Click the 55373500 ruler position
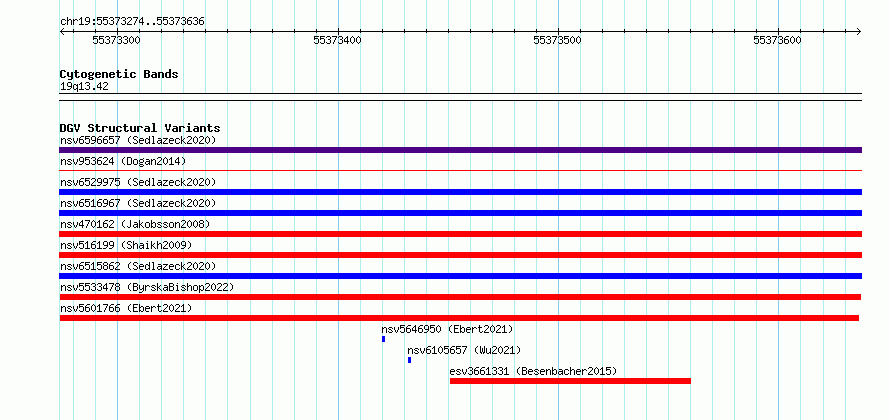 [x=557, y=40]
